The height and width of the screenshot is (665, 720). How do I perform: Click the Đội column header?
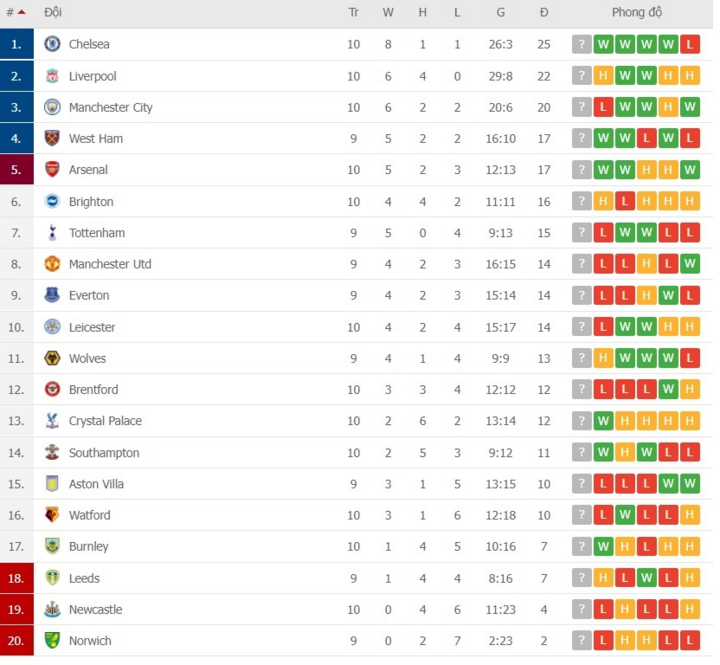53,13
